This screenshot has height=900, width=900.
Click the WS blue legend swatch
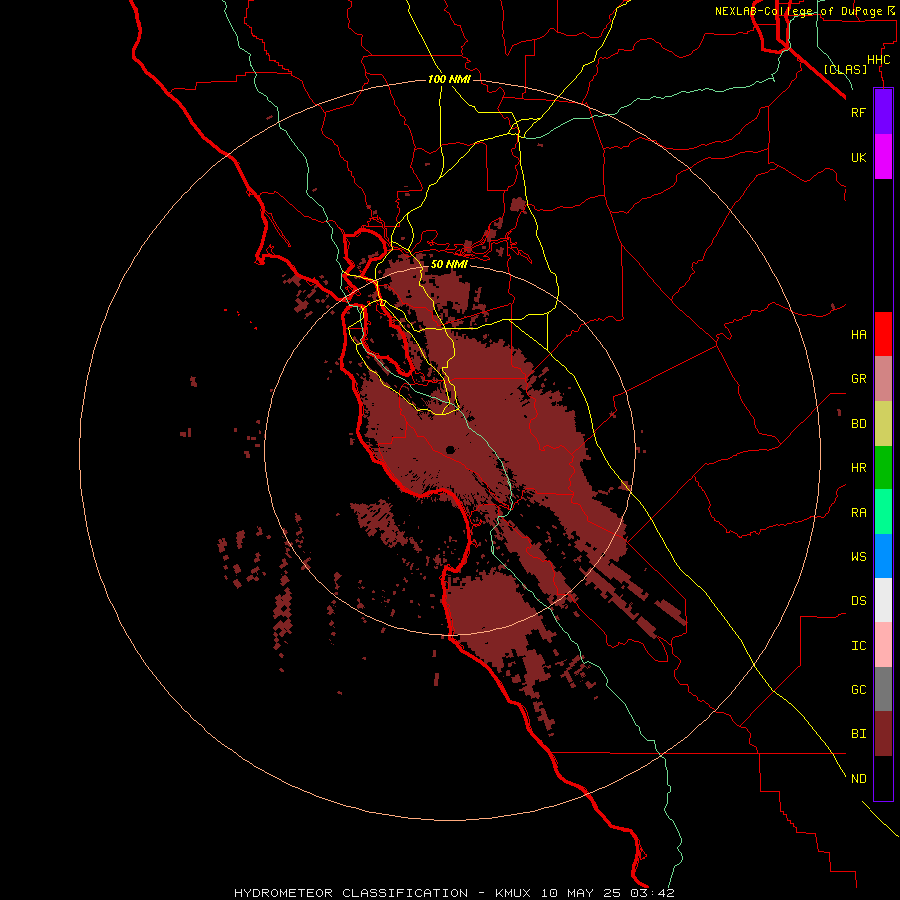pyautogui.click(x=883, y=556)
